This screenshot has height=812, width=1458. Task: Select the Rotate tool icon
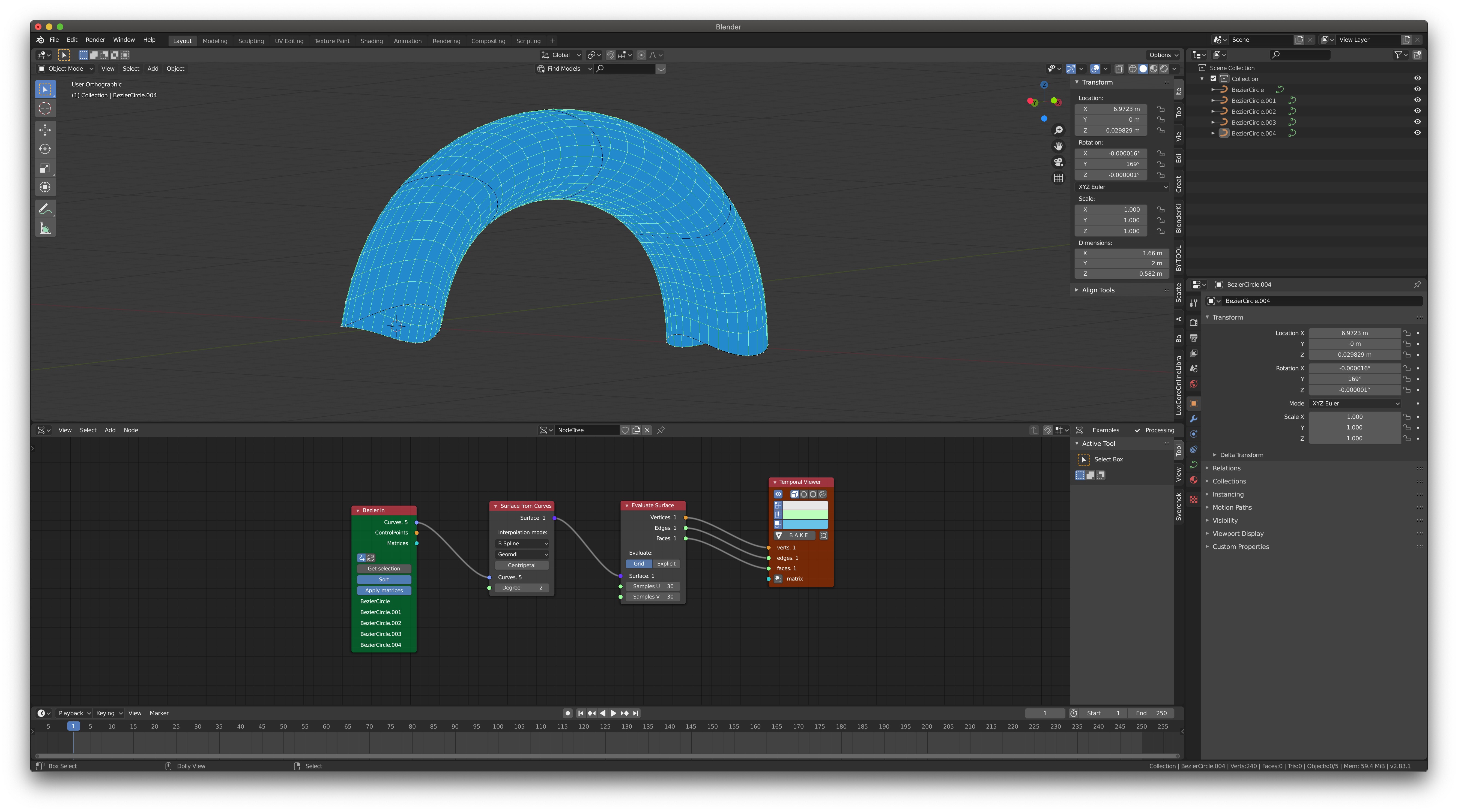[x=45, y=149]
